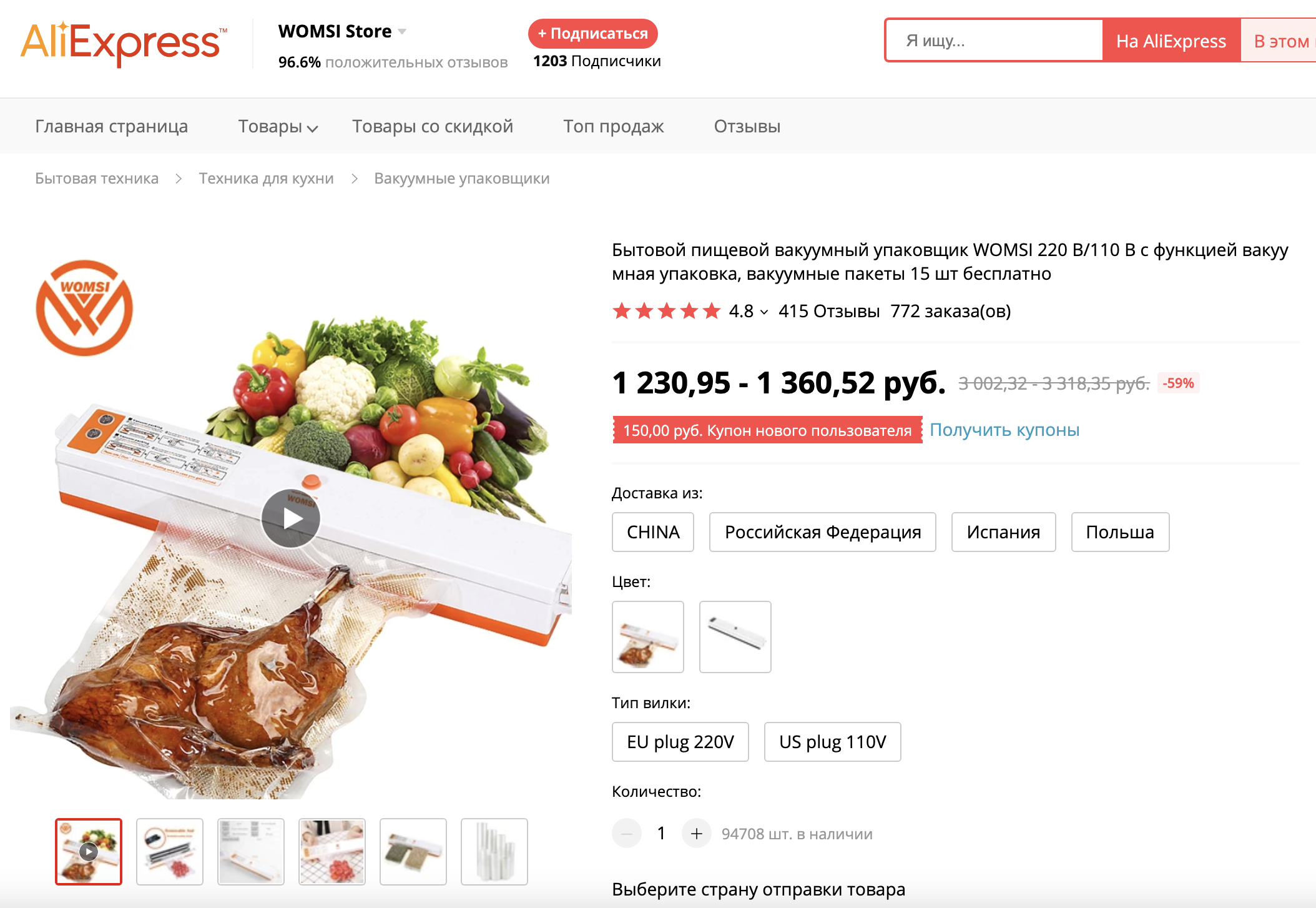Open the Отзывы tab
1316x908 pixels.
pyautogui.click(x=747, y=127)
